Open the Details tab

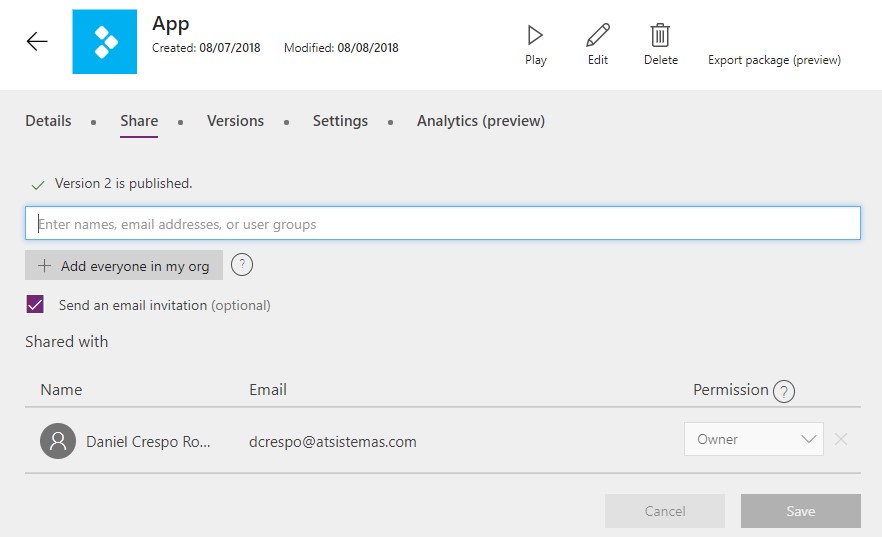[x=48, y=121]
